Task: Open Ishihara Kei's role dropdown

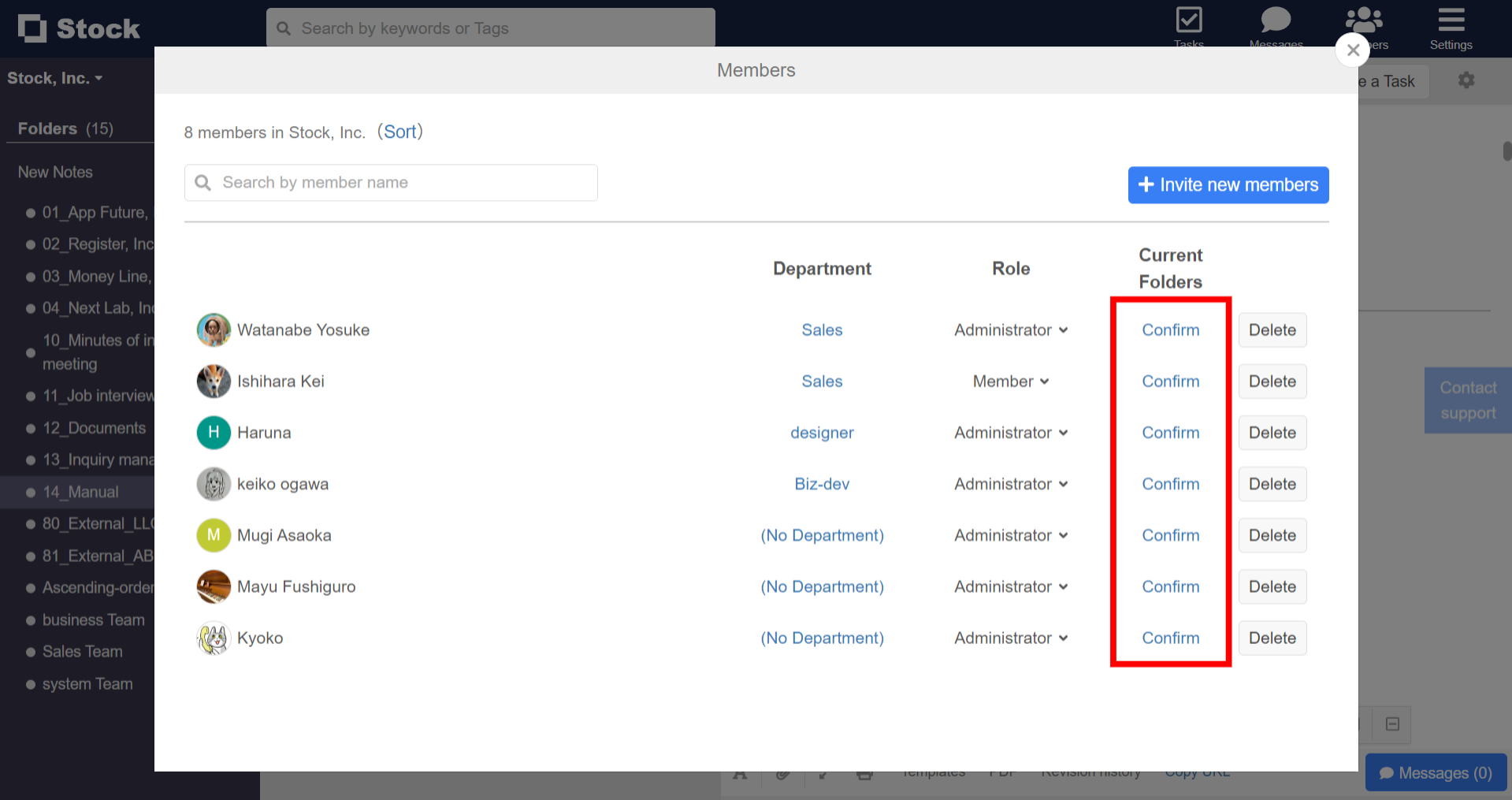Action: click(1011, 381)
